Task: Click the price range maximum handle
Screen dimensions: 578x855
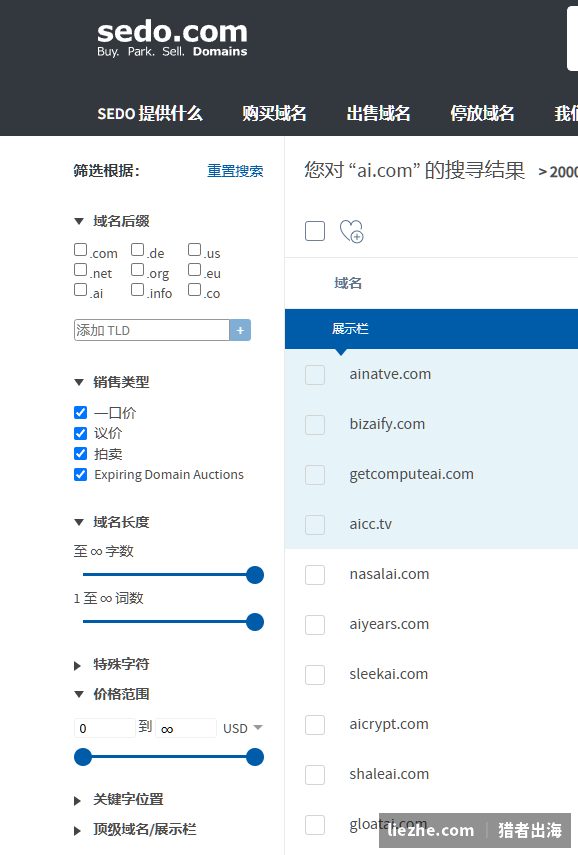Action: point(255,757)
